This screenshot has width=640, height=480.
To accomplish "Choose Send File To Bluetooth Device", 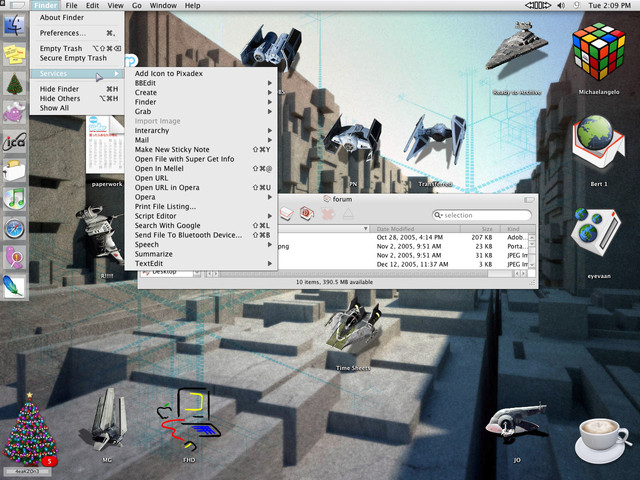I will [x=202, y=235].
